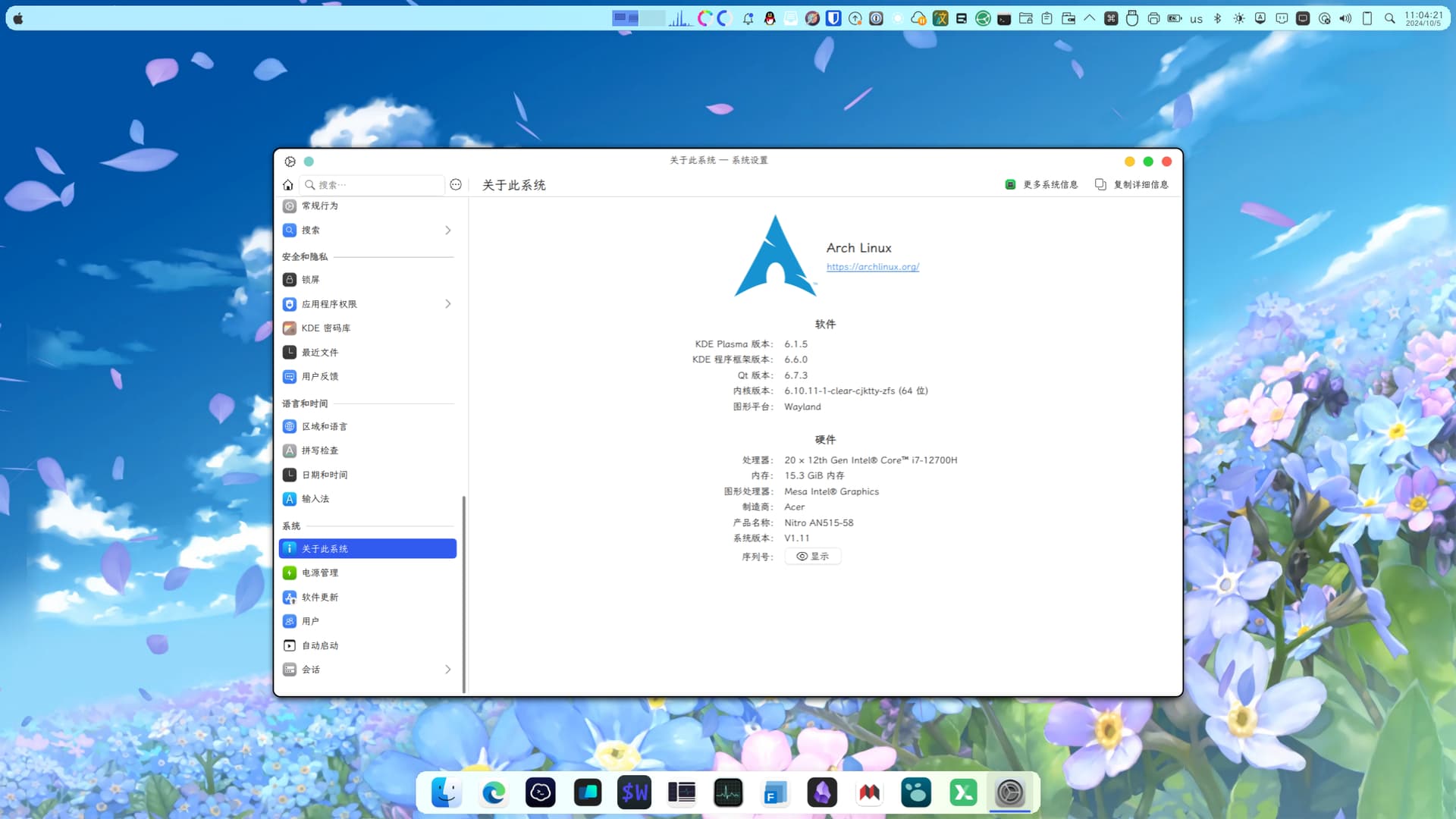Click the 复制详细信息 button
The height and width of the screenshot is (819, 1456).
[1132, 185]
